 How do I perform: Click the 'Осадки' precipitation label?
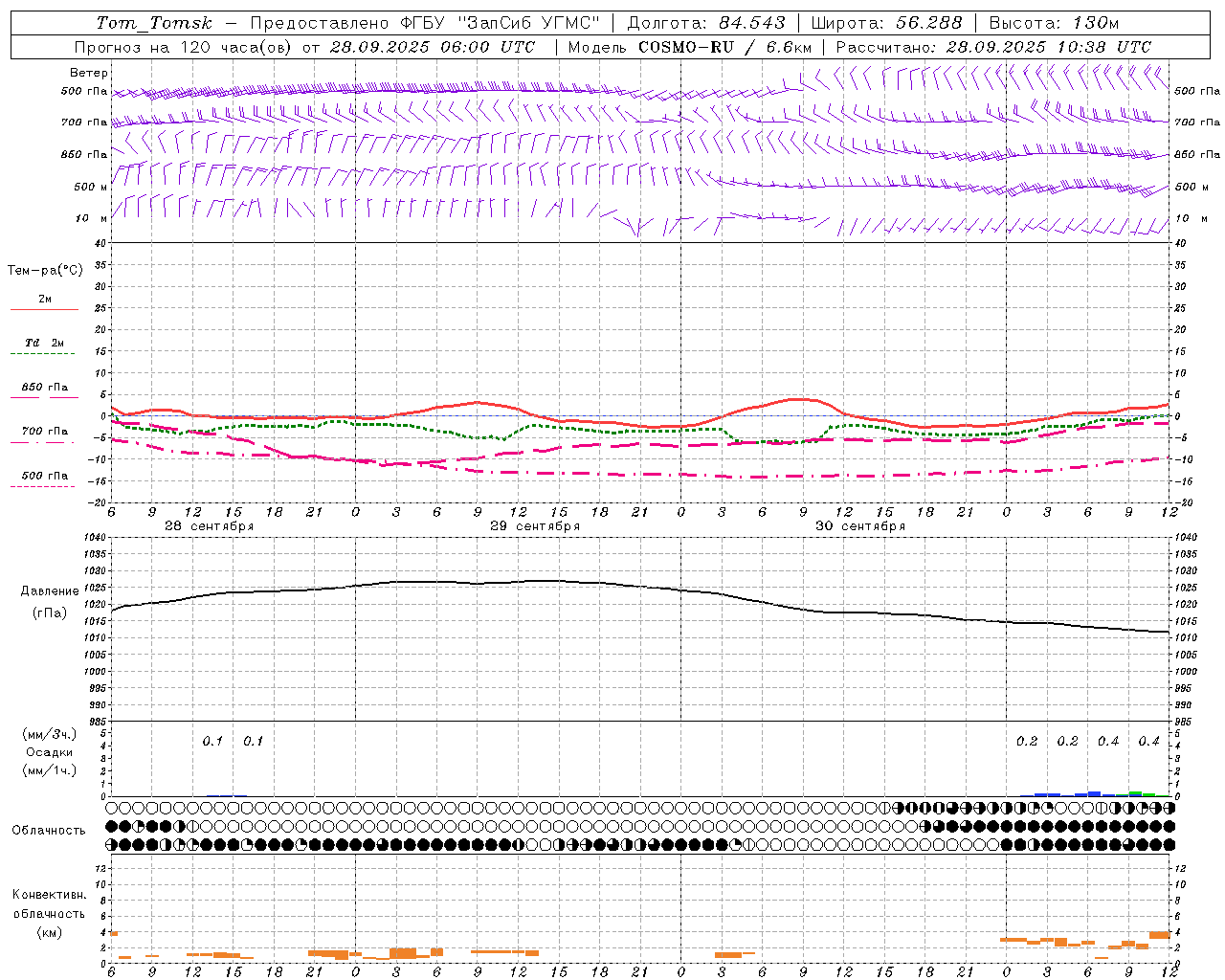click(49, 752)
